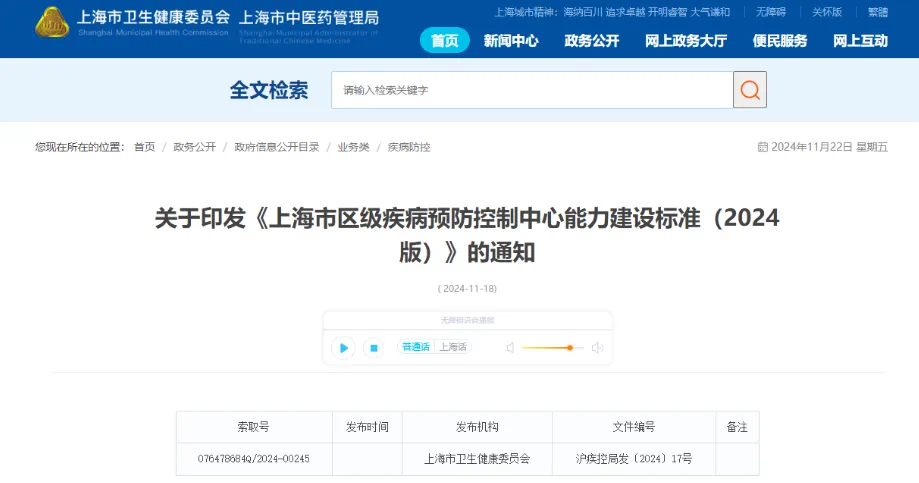Click the 全文检索 heading
This screenshot has height=483, width=919.
pyautogui.click(x=269, y=90)
